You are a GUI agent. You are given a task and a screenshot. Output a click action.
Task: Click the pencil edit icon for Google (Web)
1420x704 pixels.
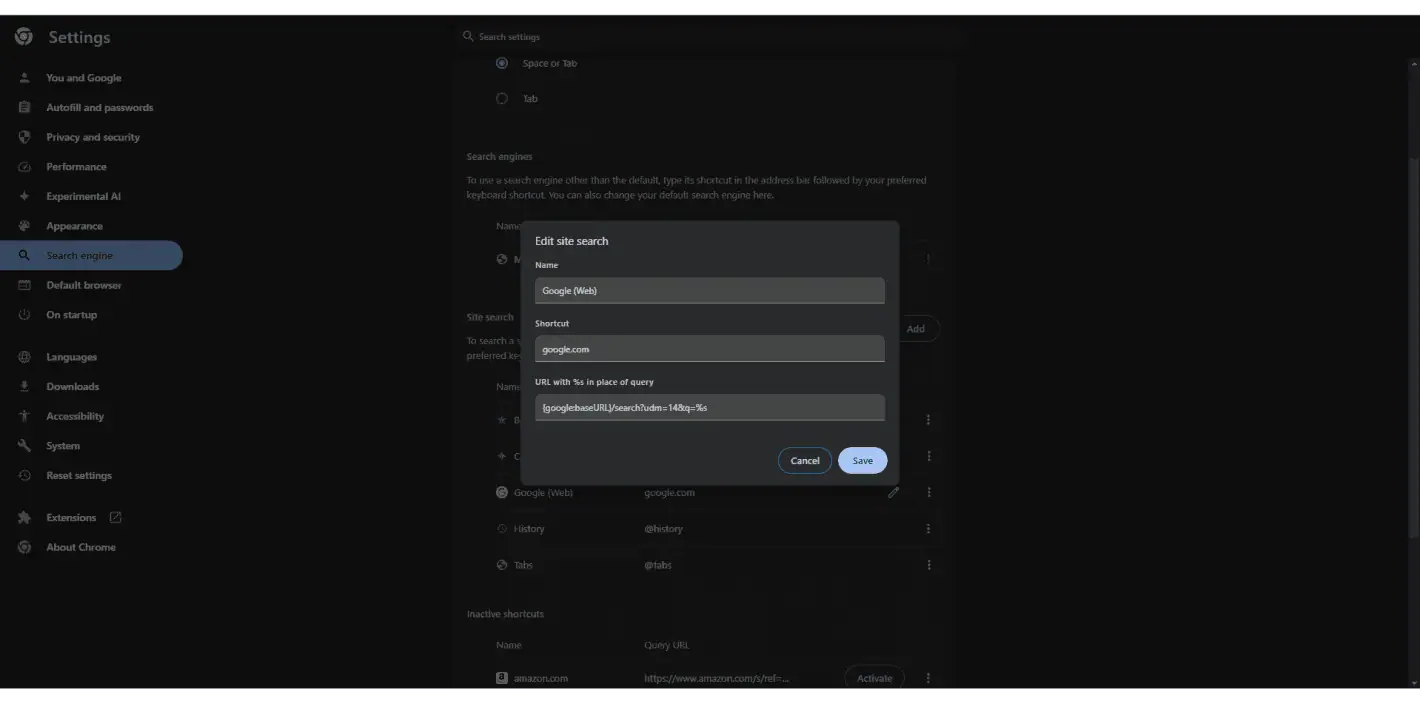(x=893, y=492)
